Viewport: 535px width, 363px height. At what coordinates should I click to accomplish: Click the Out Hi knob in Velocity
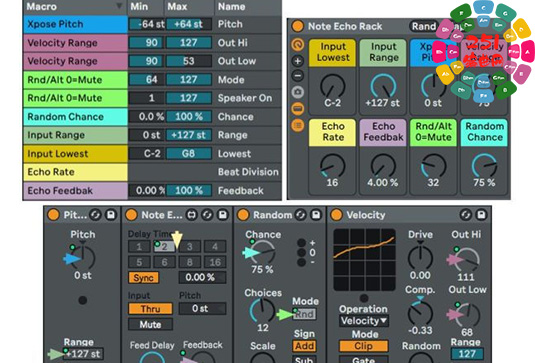467,259
